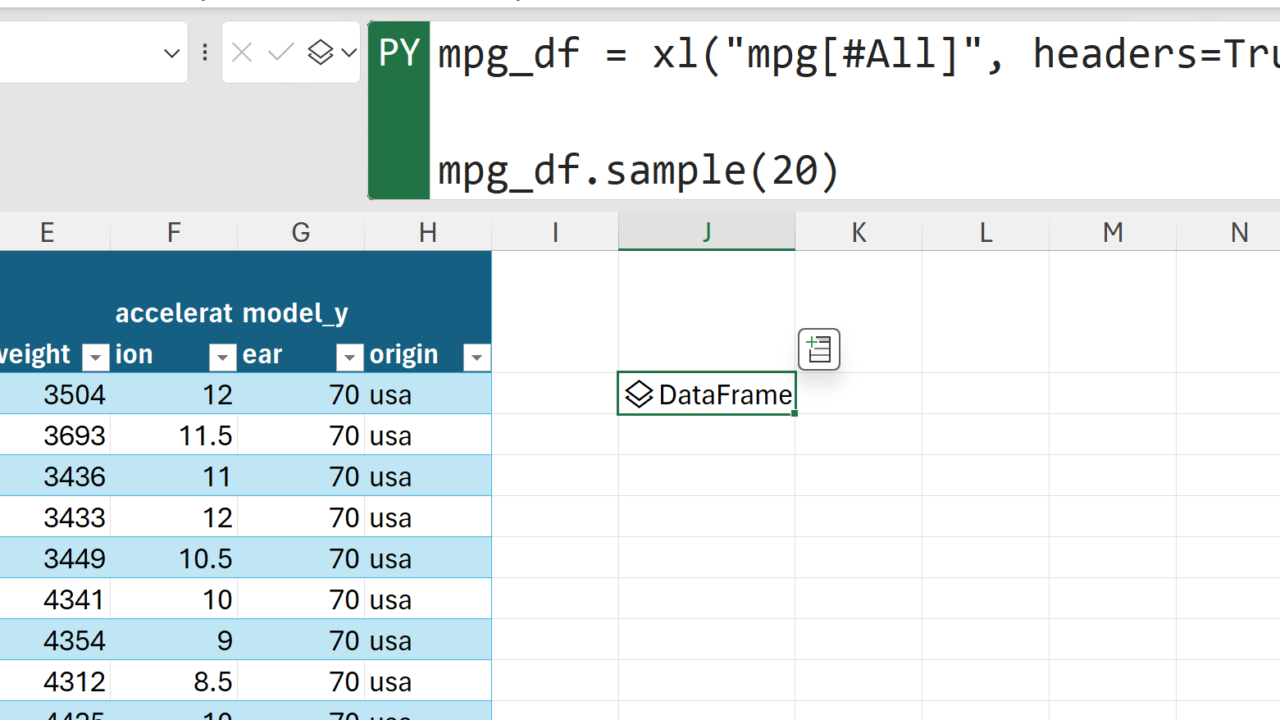Select the cell containing the text DataFrame
The image size is (1280, 720).
pyautogui.click(x=707, y=394)
